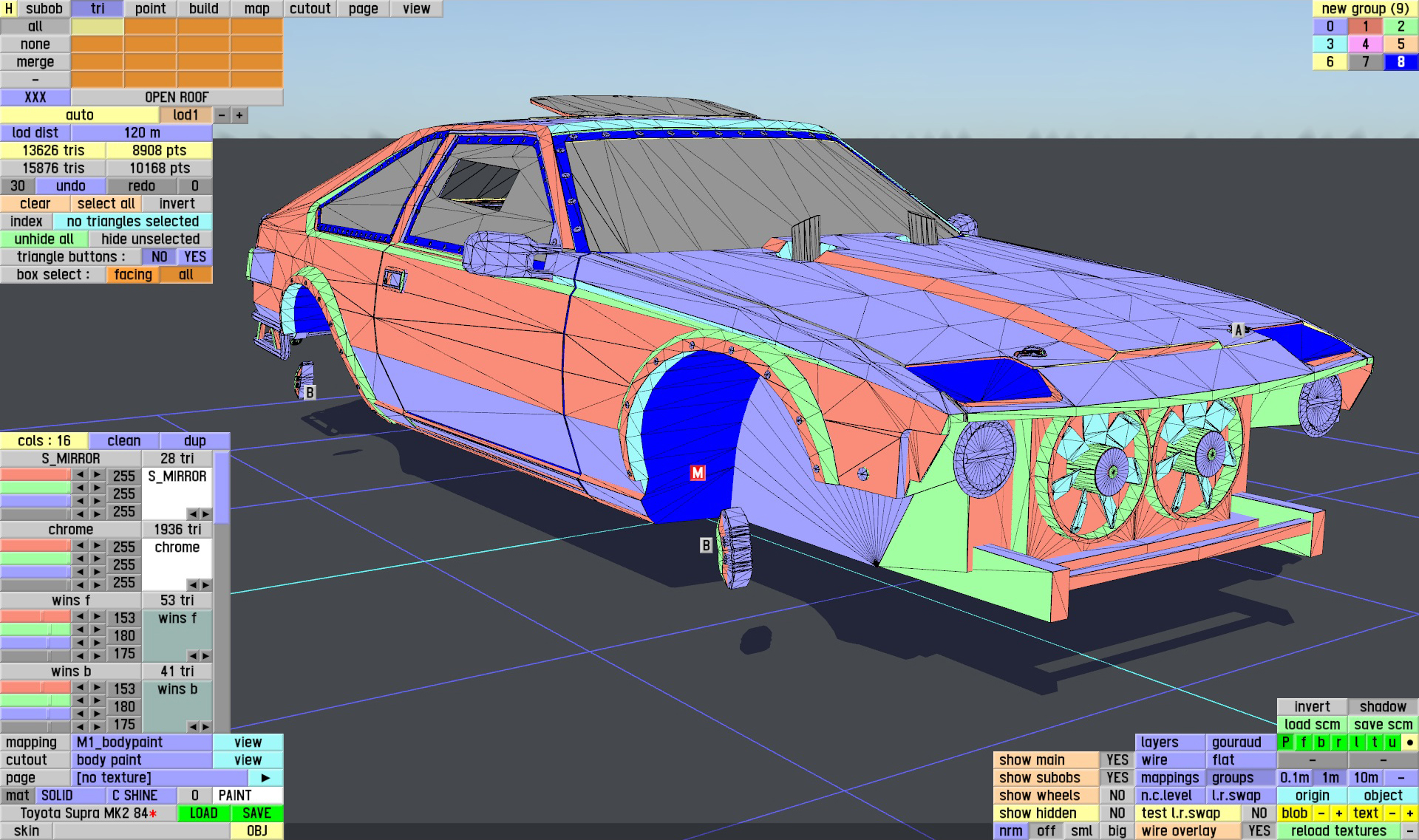Click the lod minus stepper button
Image resolution: width=1419 pixels, height=840 pixels.
point(221,115)
